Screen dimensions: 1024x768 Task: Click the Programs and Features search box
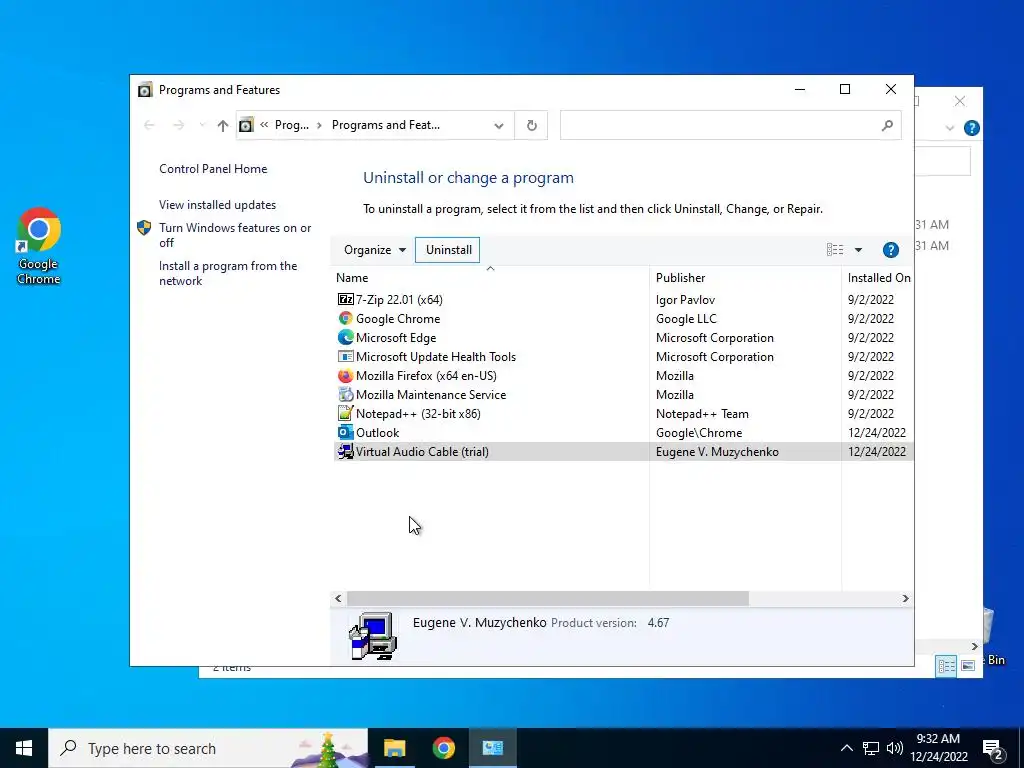pyautogui.click(x=730, y=125)
